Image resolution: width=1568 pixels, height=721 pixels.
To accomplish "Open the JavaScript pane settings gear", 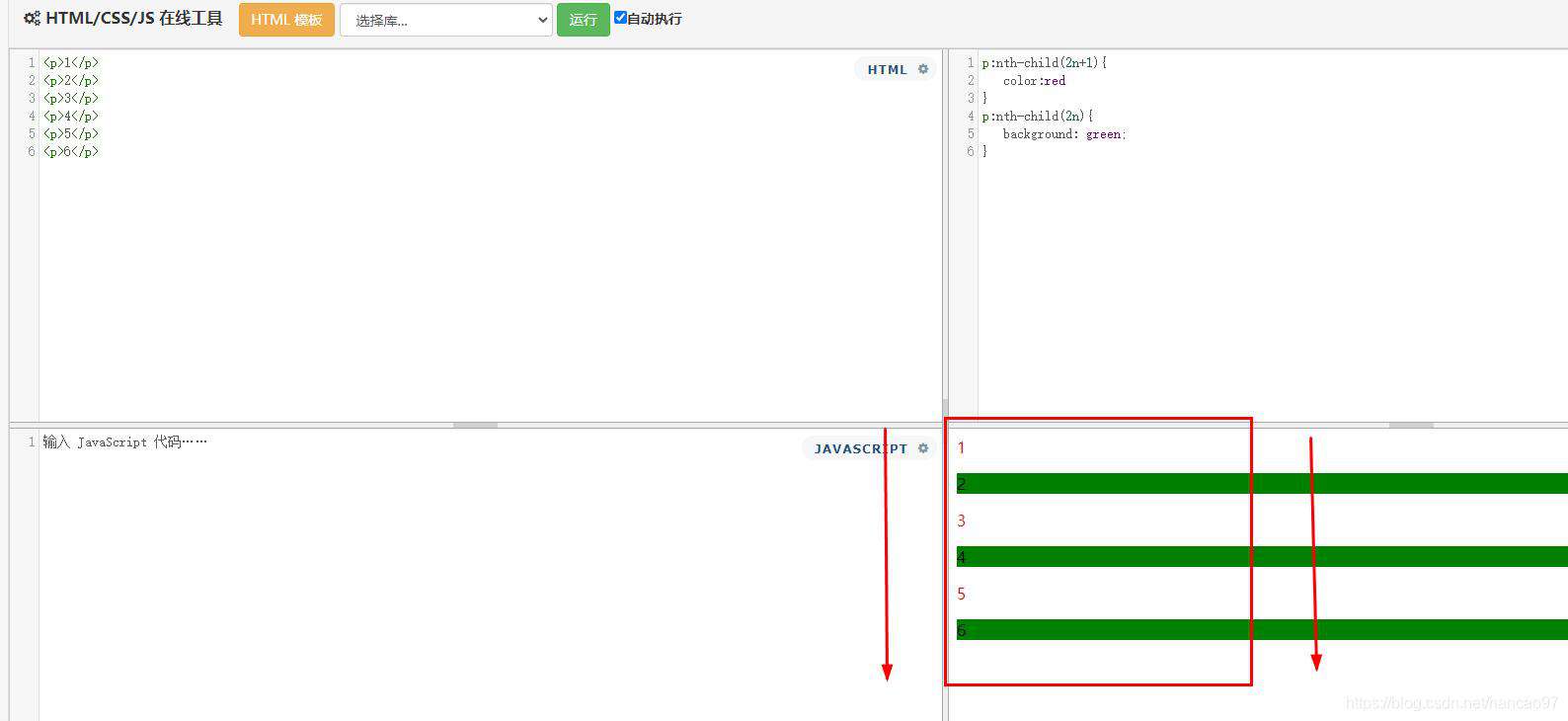I will click(923, 448).
